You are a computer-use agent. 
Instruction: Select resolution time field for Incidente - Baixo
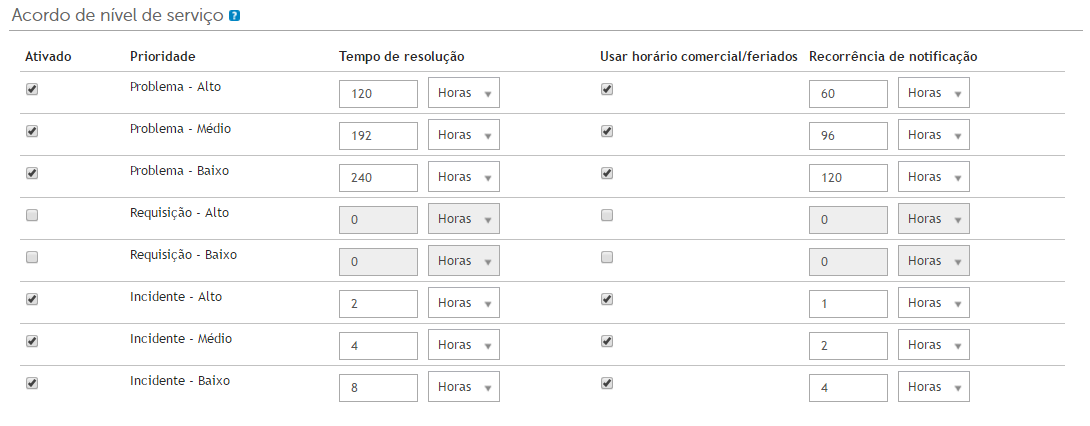point(378,388)
